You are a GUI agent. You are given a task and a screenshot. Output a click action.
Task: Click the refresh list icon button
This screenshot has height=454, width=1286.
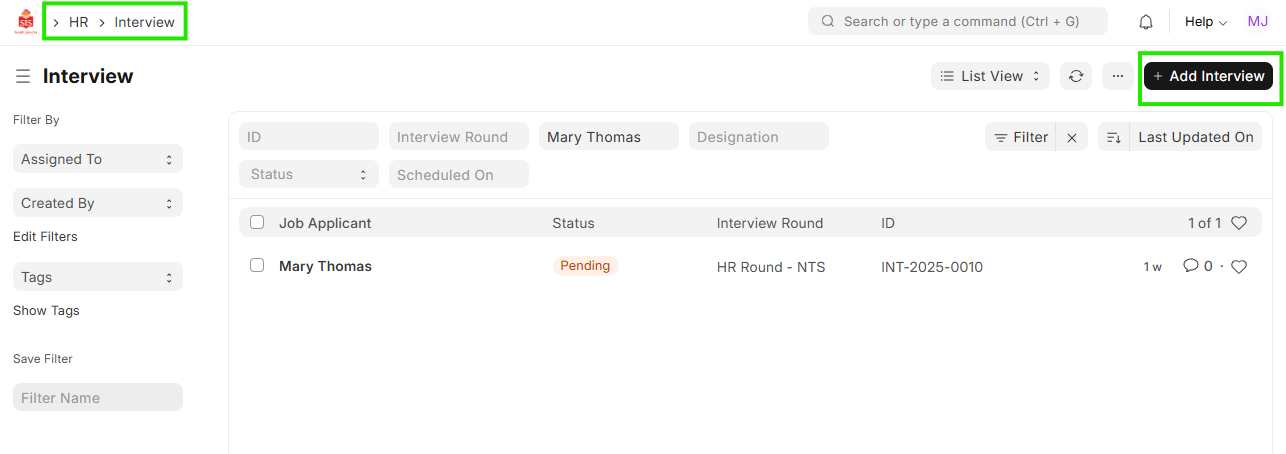[1076, 76]
